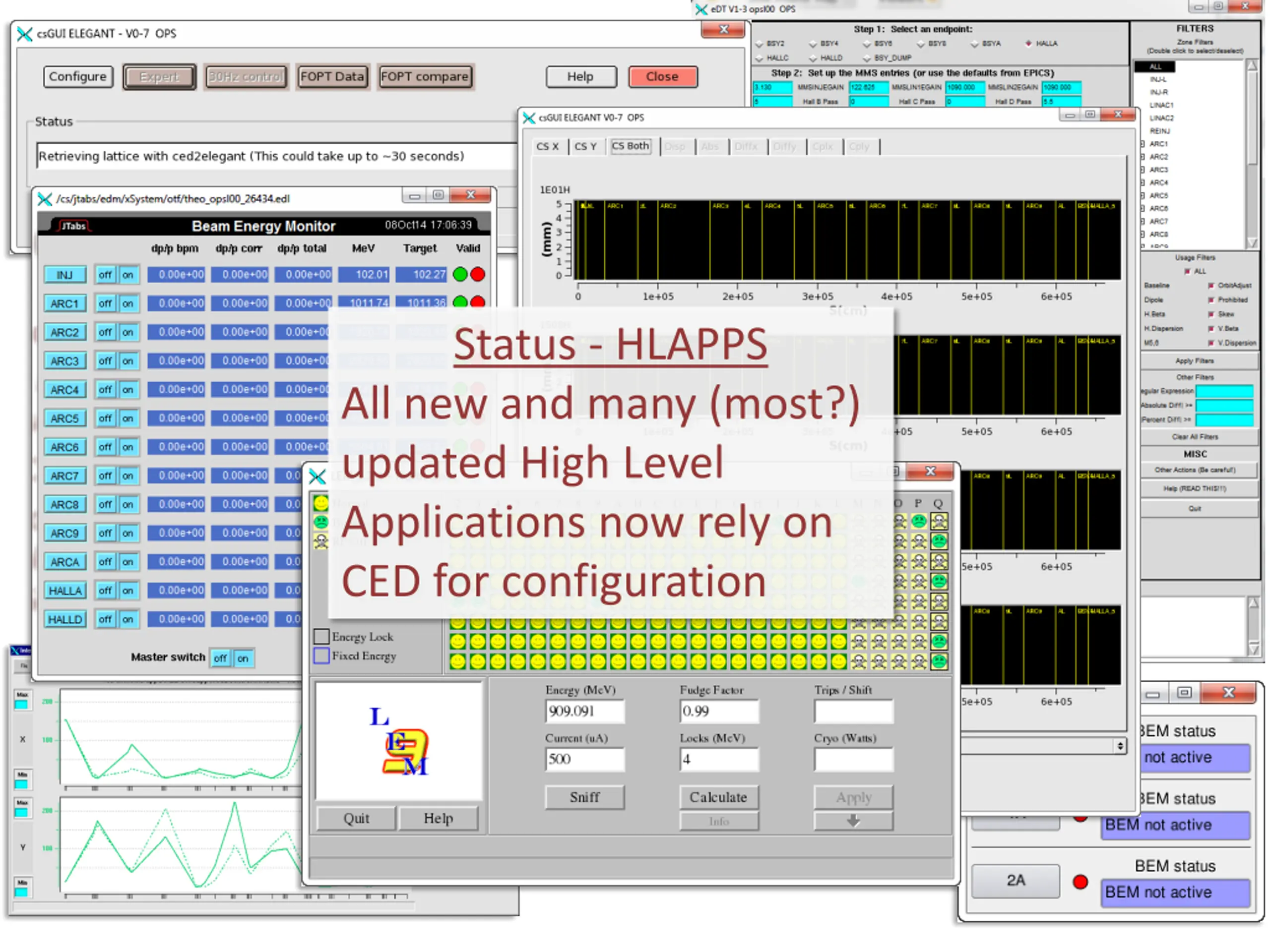This screenshot has height=952, width=1270.
Task: Tick the Fixed Energy checkbox
Action: [321, 655]
